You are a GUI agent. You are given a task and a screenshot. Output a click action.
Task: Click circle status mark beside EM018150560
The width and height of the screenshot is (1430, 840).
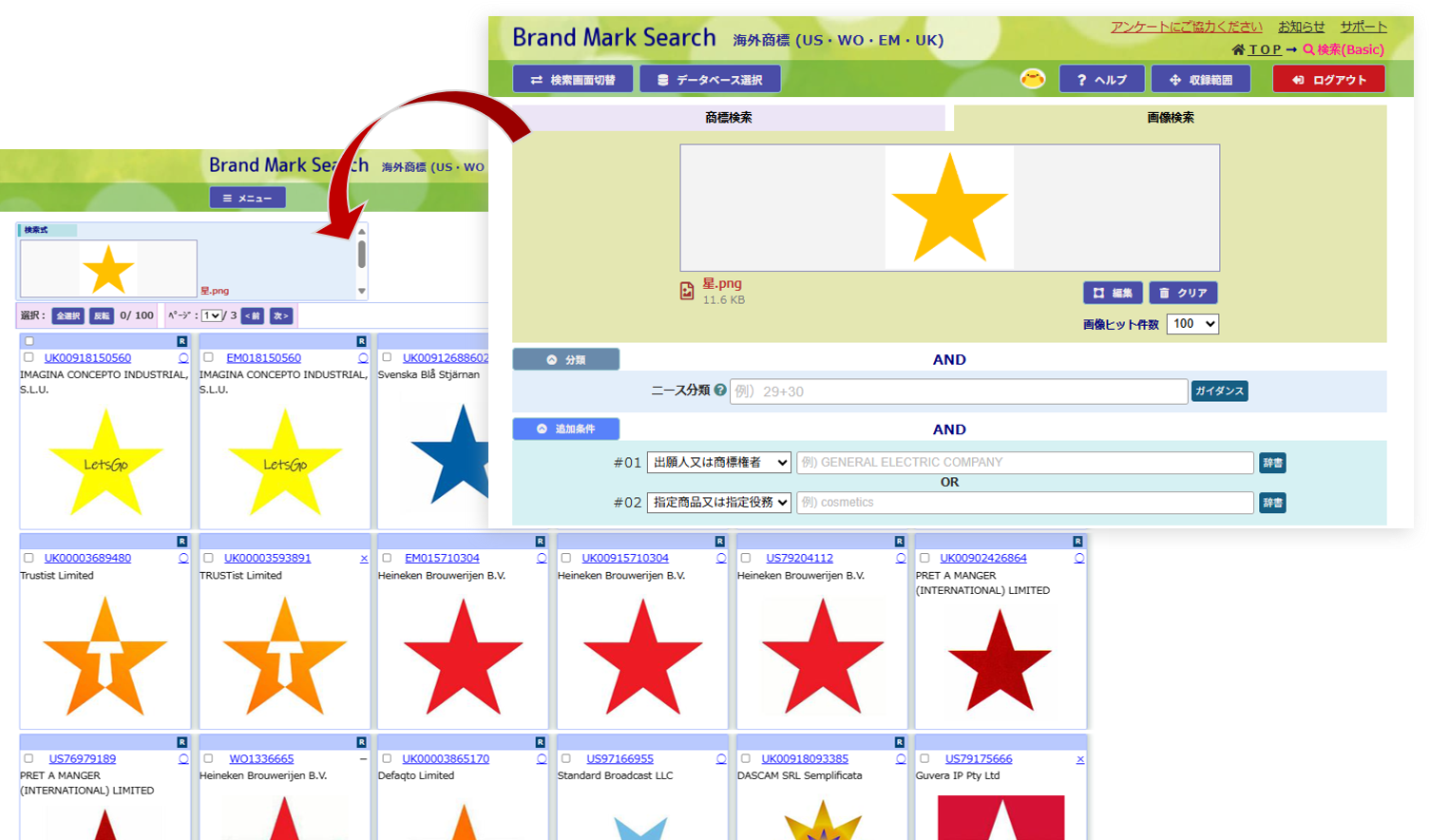pyautogui.click(x=363, y=358)
